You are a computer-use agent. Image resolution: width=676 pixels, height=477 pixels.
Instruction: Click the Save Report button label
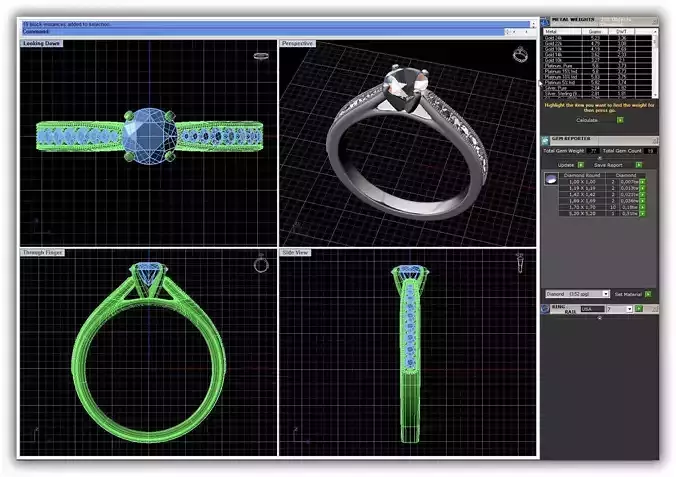[608, 165]
